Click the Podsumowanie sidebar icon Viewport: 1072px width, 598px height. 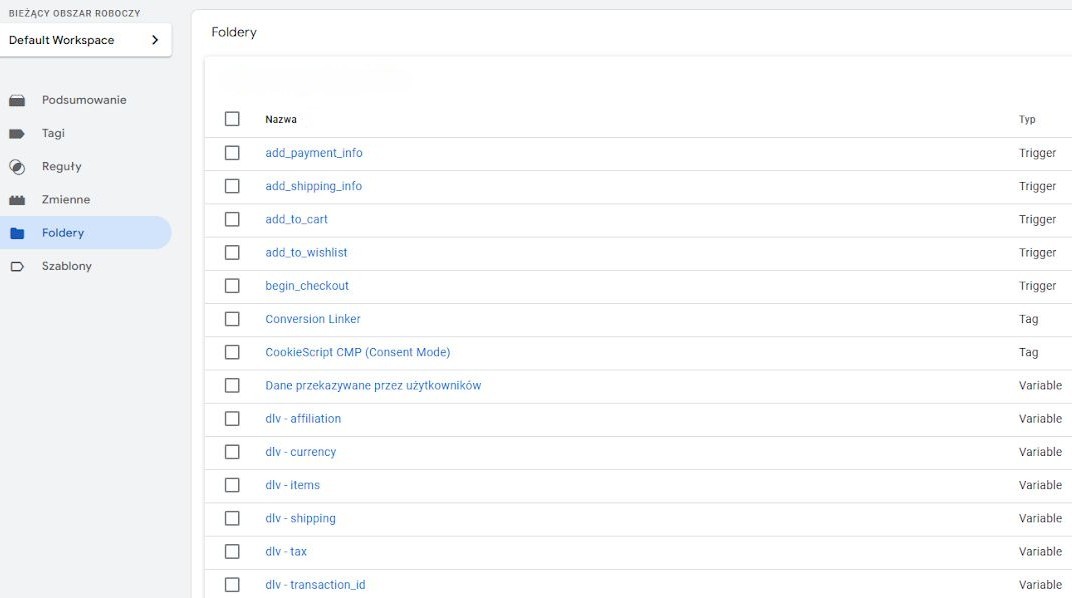17,100
